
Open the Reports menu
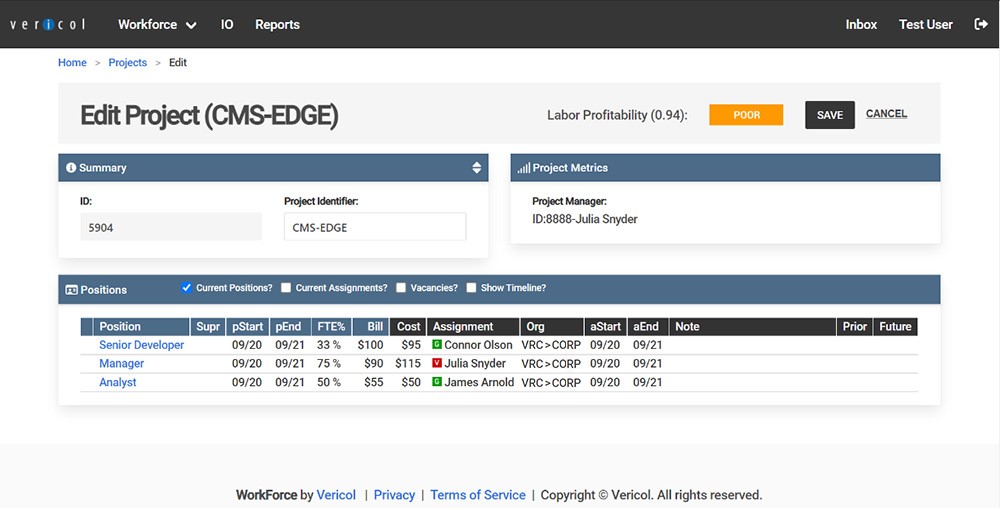coord(277,24)
